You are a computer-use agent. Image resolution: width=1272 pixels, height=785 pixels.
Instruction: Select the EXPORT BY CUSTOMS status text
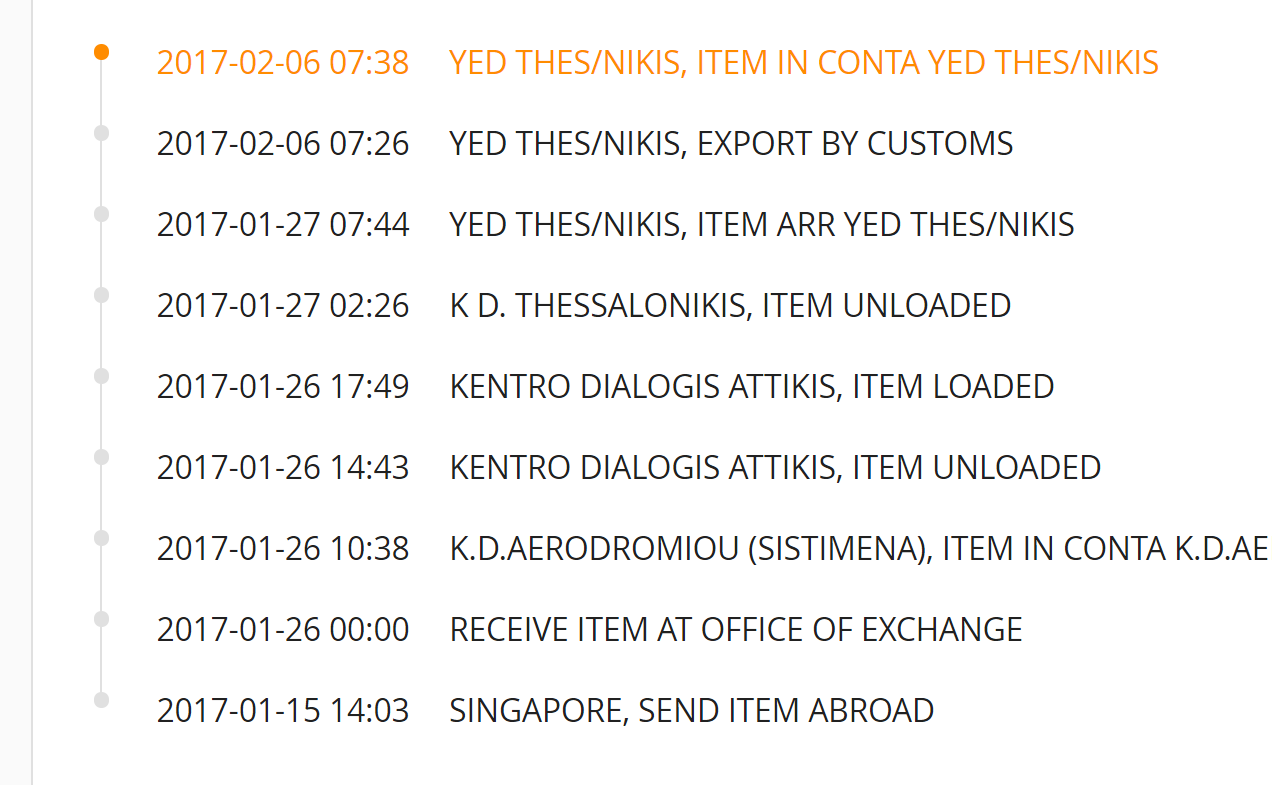pyautogui.click(x=731, y=144)
